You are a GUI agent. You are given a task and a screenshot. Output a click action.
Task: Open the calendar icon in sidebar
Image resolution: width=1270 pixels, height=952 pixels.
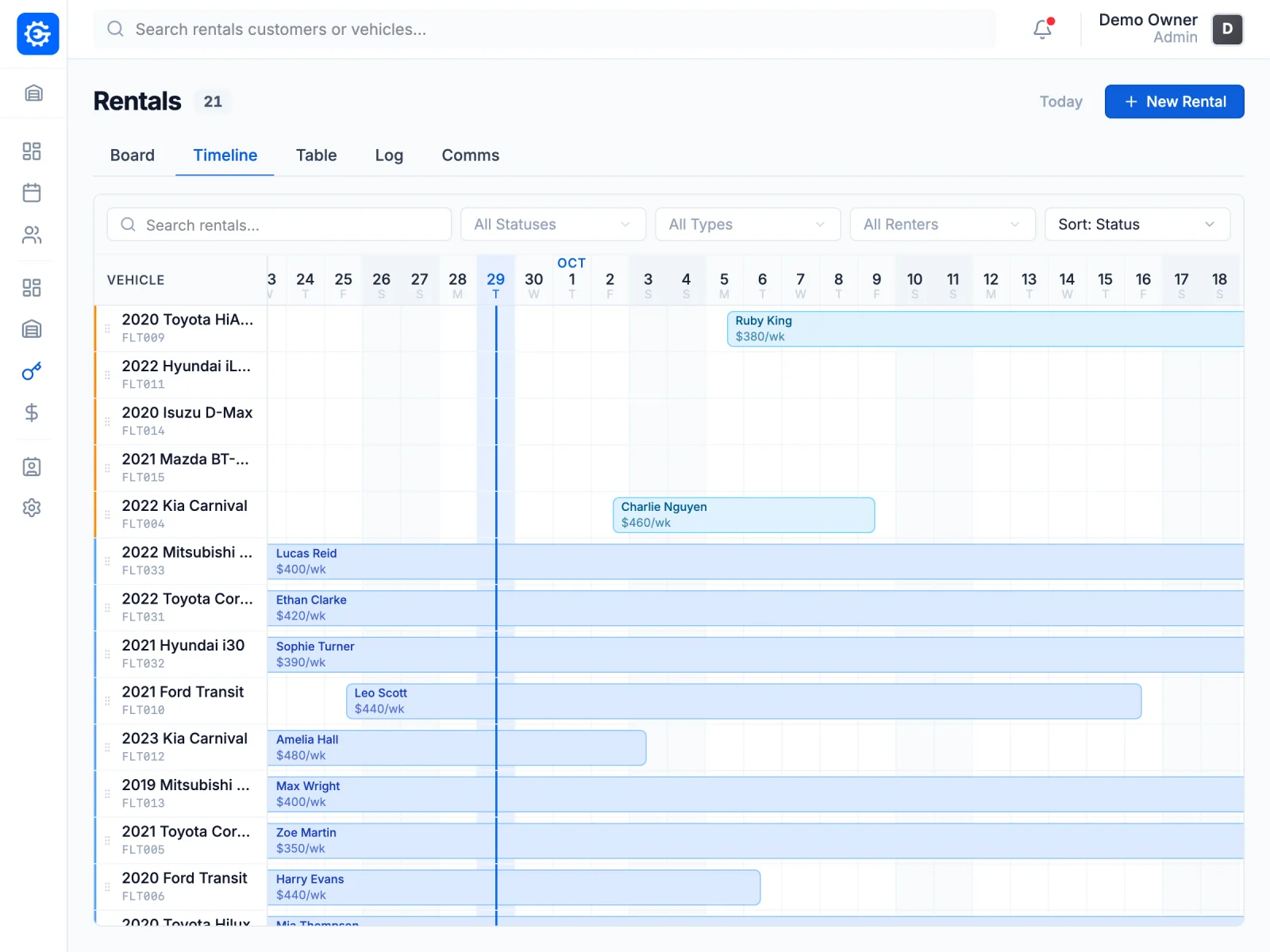(x=32, y=193)
